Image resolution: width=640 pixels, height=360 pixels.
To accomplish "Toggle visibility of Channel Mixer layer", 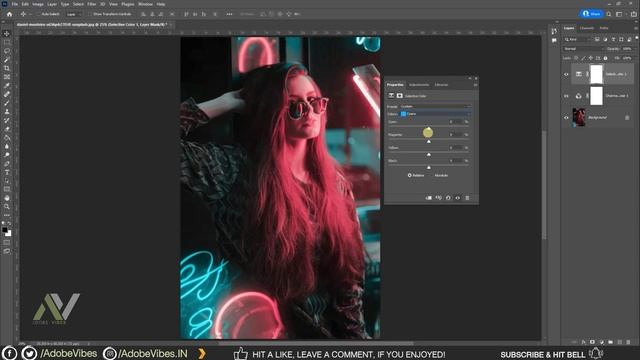I will [x=566, y=96].
